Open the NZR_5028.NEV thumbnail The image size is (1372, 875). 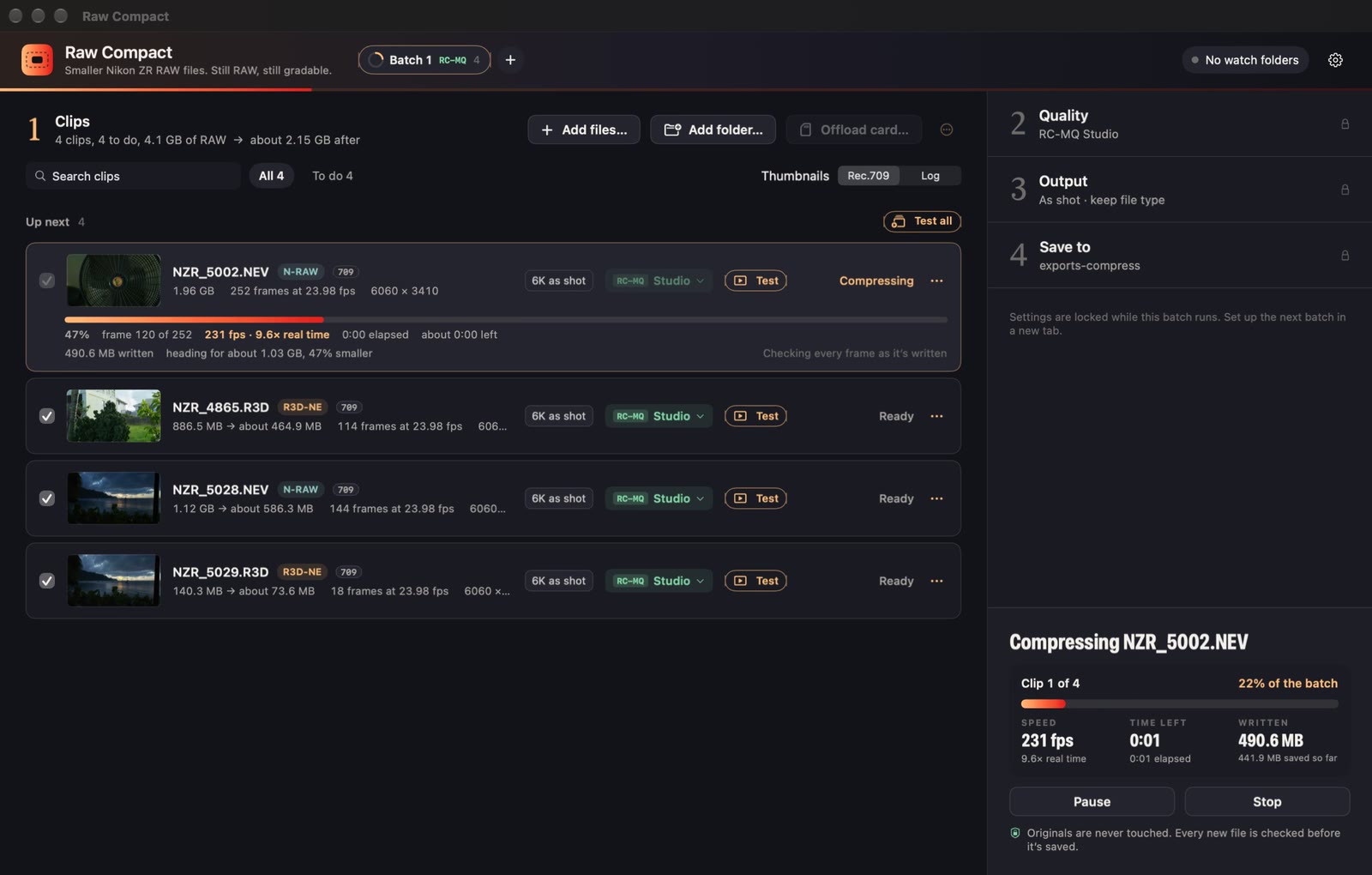[113, 498]
